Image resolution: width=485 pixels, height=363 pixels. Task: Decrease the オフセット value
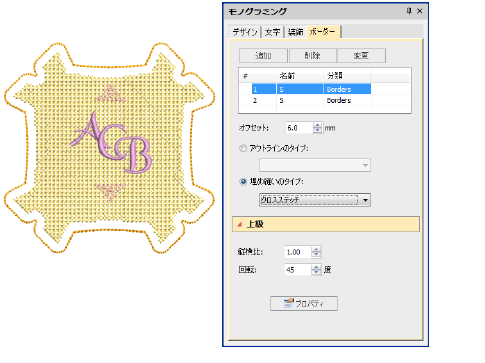click(318, 130)
